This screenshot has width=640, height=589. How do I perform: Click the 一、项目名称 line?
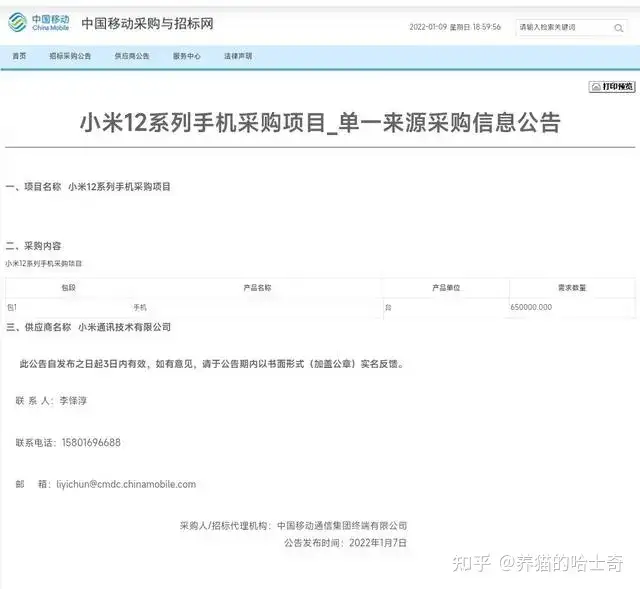click(88, 187)
